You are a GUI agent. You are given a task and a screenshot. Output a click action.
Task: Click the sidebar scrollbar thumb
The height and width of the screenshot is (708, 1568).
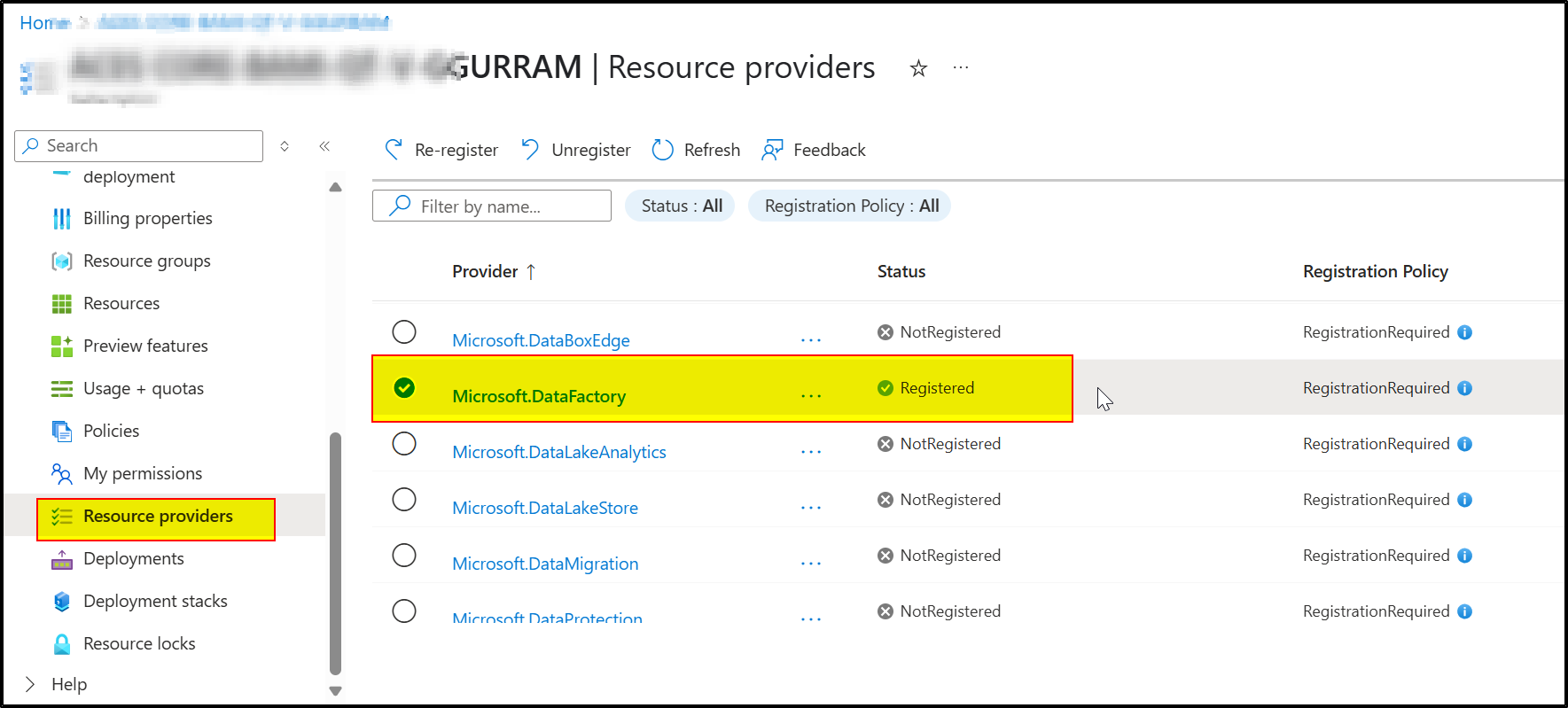point(335,554)
